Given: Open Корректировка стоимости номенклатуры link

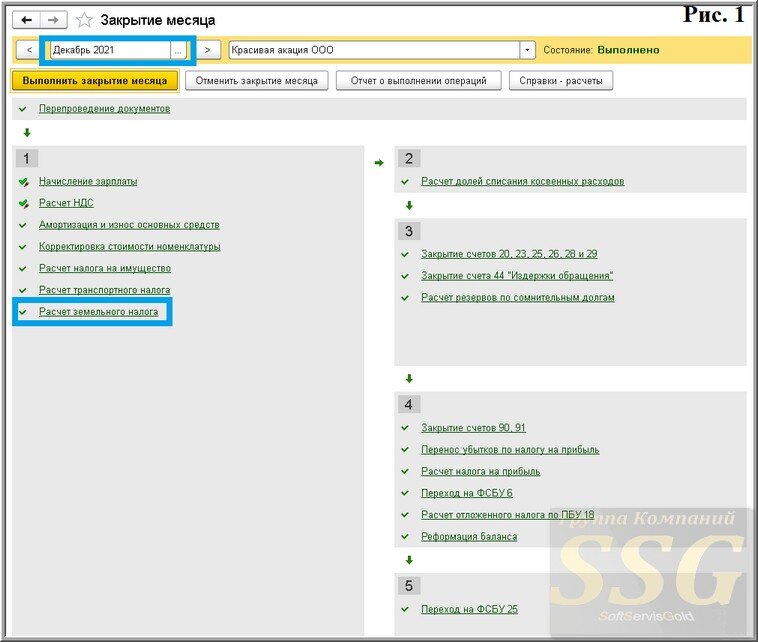Looking at the screenshot, I should pos(130,247).
